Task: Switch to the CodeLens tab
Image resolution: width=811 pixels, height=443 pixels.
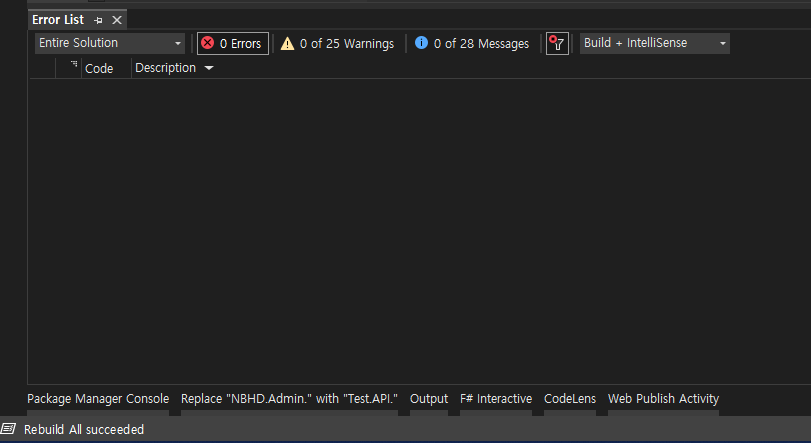Action: click(570, 399)
